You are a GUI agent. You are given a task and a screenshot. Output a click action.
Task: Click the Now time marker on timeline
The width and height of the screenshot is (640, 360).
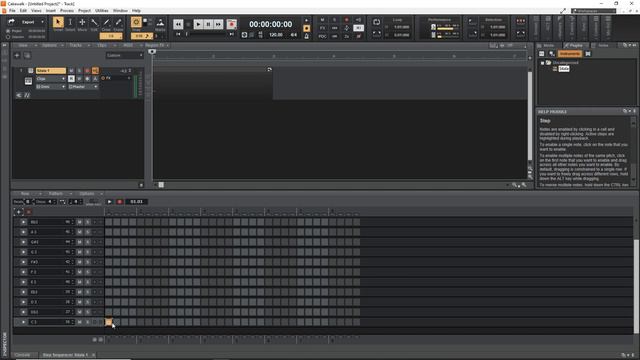[x=152, y=51]
